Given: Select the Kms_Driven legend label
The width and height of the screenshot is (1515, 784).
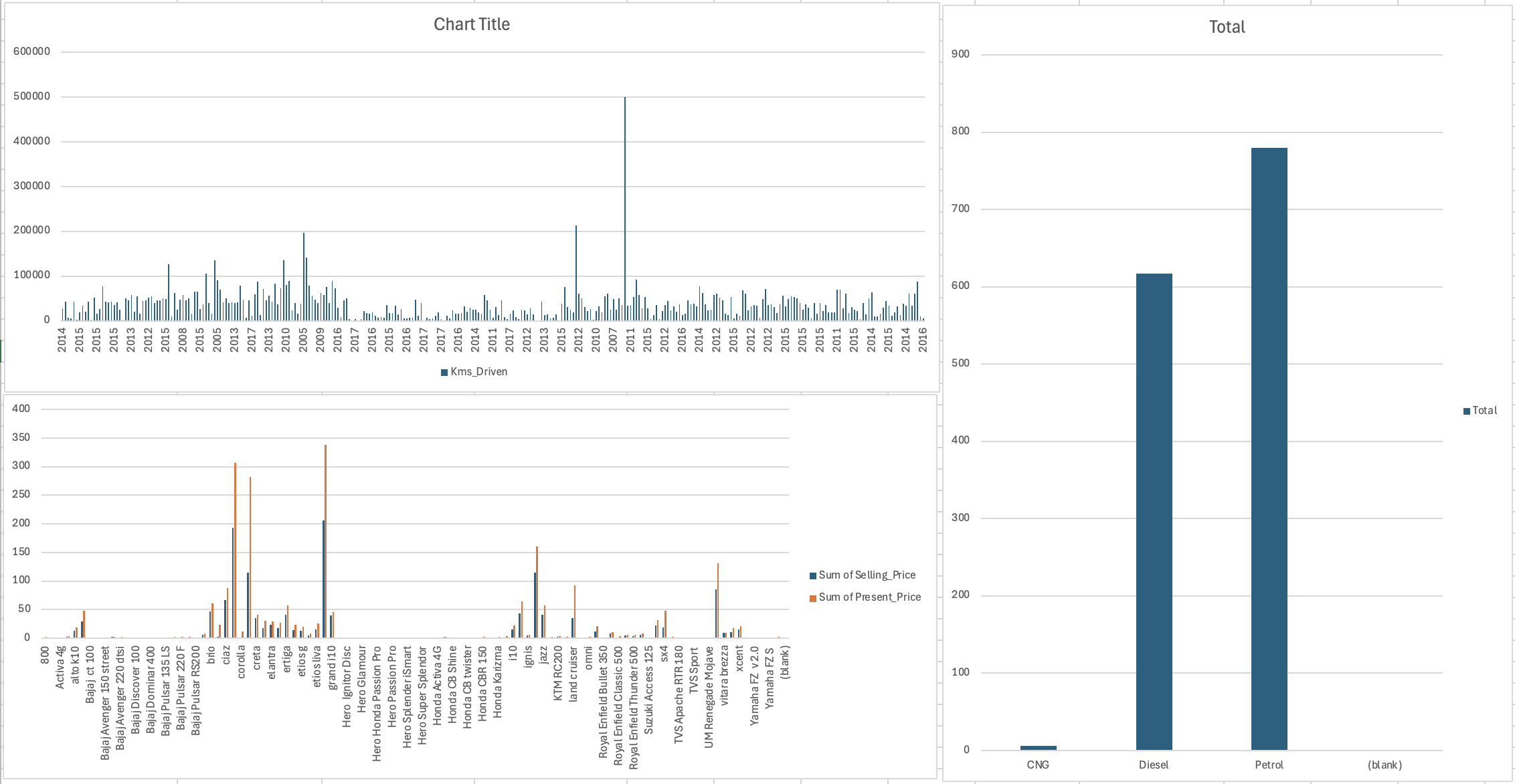Looking at the screenshot, I should tap(478, 372).
